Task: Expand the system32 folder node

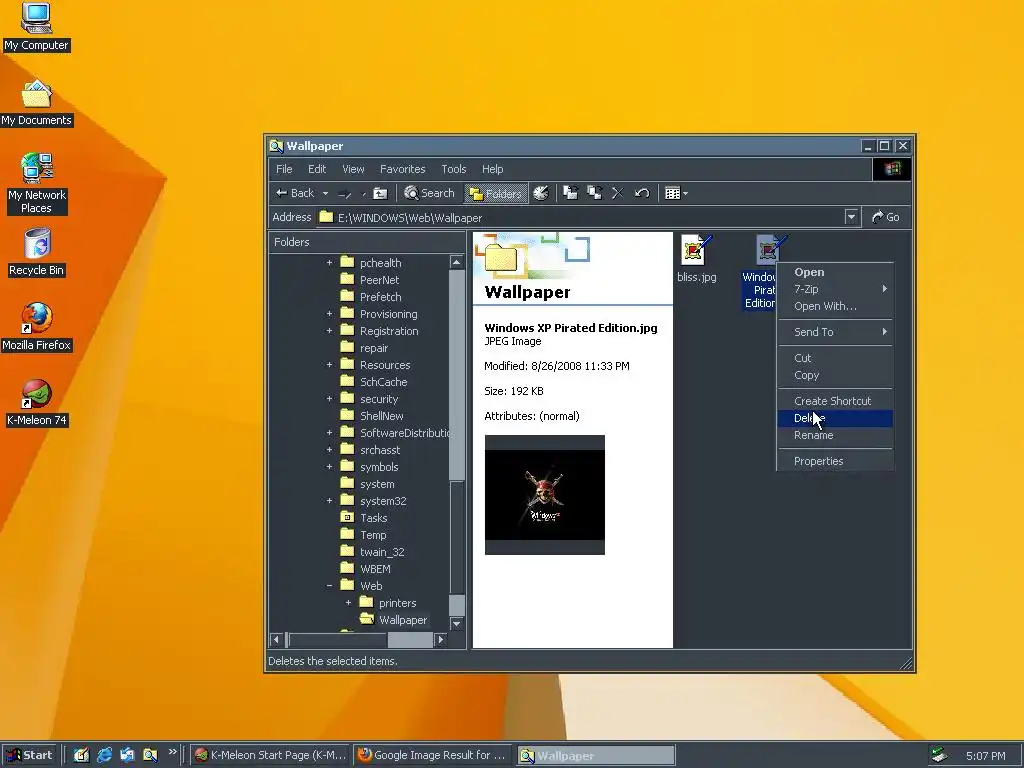Action: pos(329,501)
